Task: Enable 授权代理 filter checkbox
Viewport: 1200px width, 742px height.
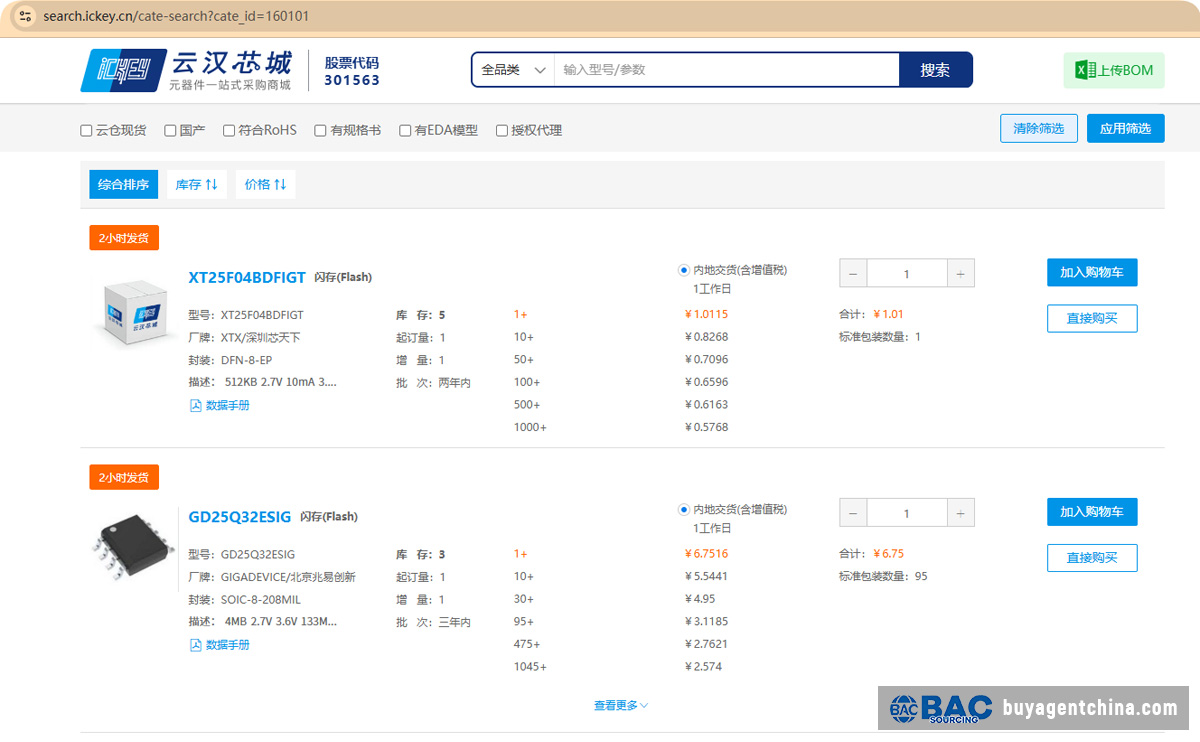Action: [502, 130]
